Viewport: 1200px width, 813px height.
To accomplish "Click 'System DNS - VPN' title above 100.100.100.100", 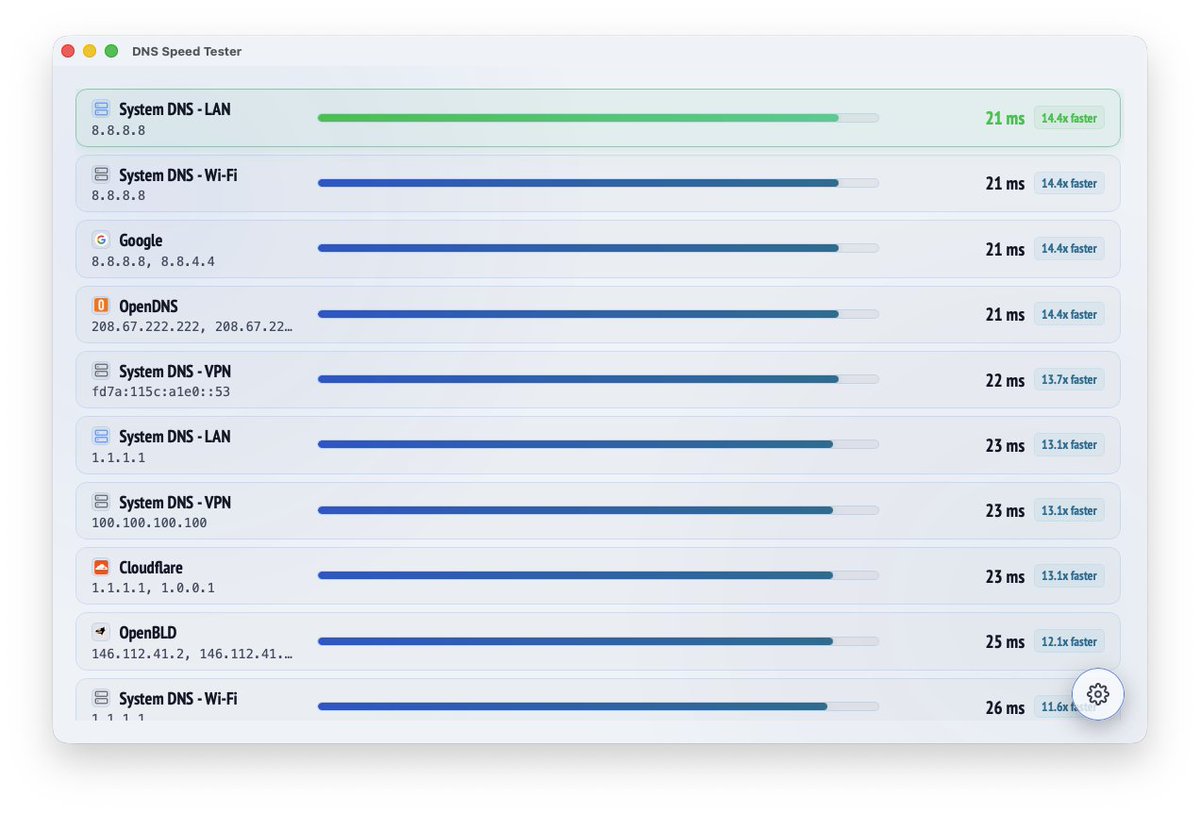I will tap(175, 502).
